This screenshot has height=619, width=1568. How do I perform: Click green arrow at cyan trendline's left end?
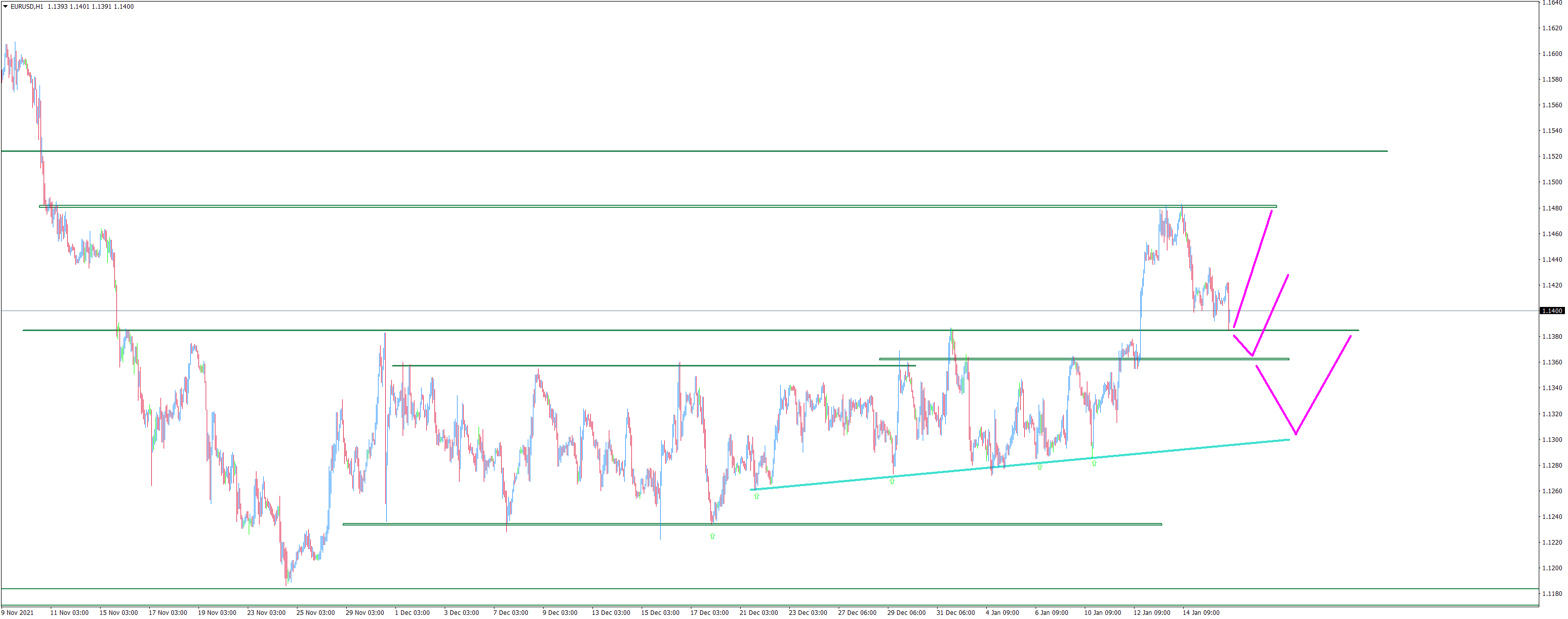(x=757, y=496)
